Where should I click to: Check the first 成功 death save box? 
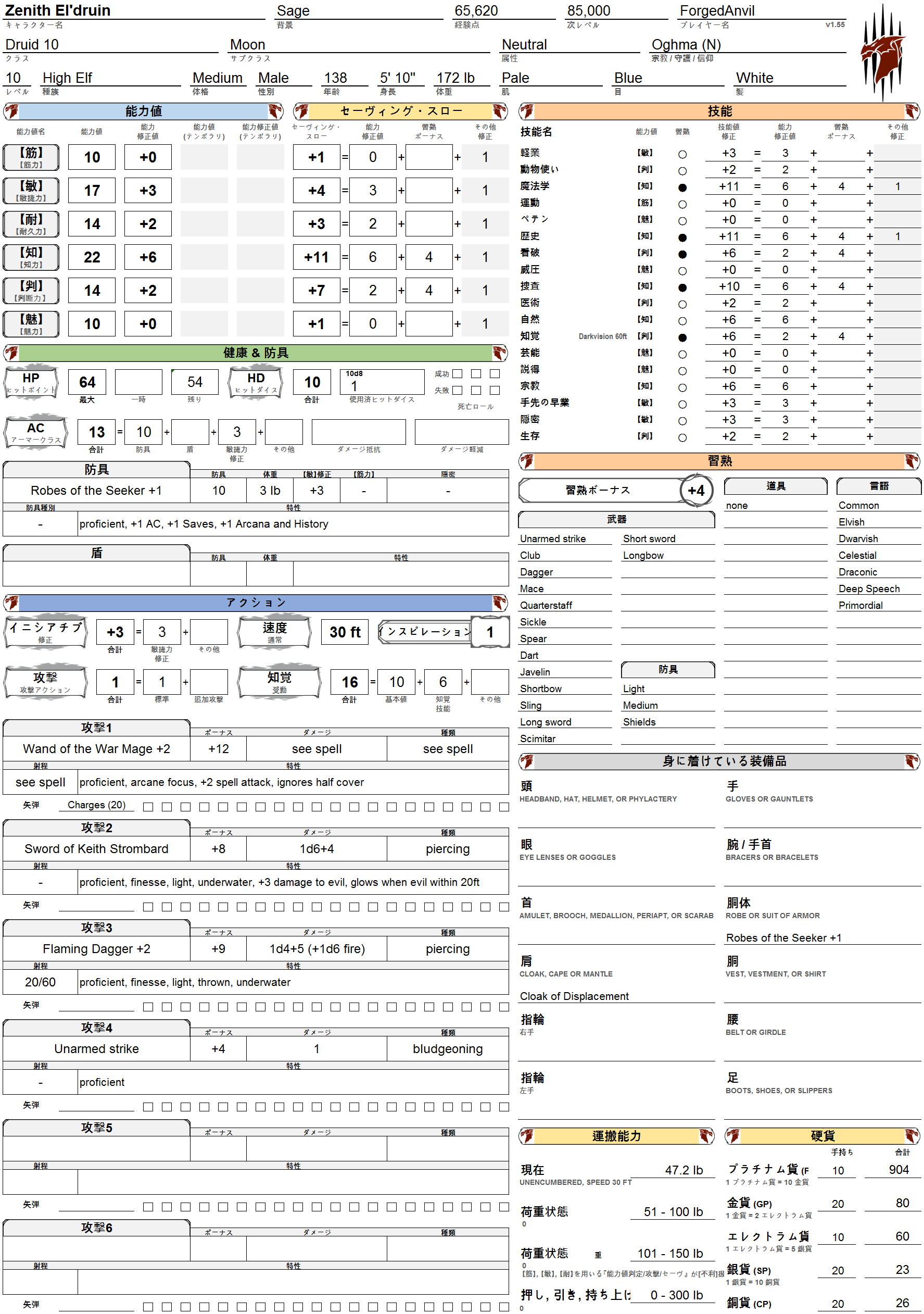[457, 374]
